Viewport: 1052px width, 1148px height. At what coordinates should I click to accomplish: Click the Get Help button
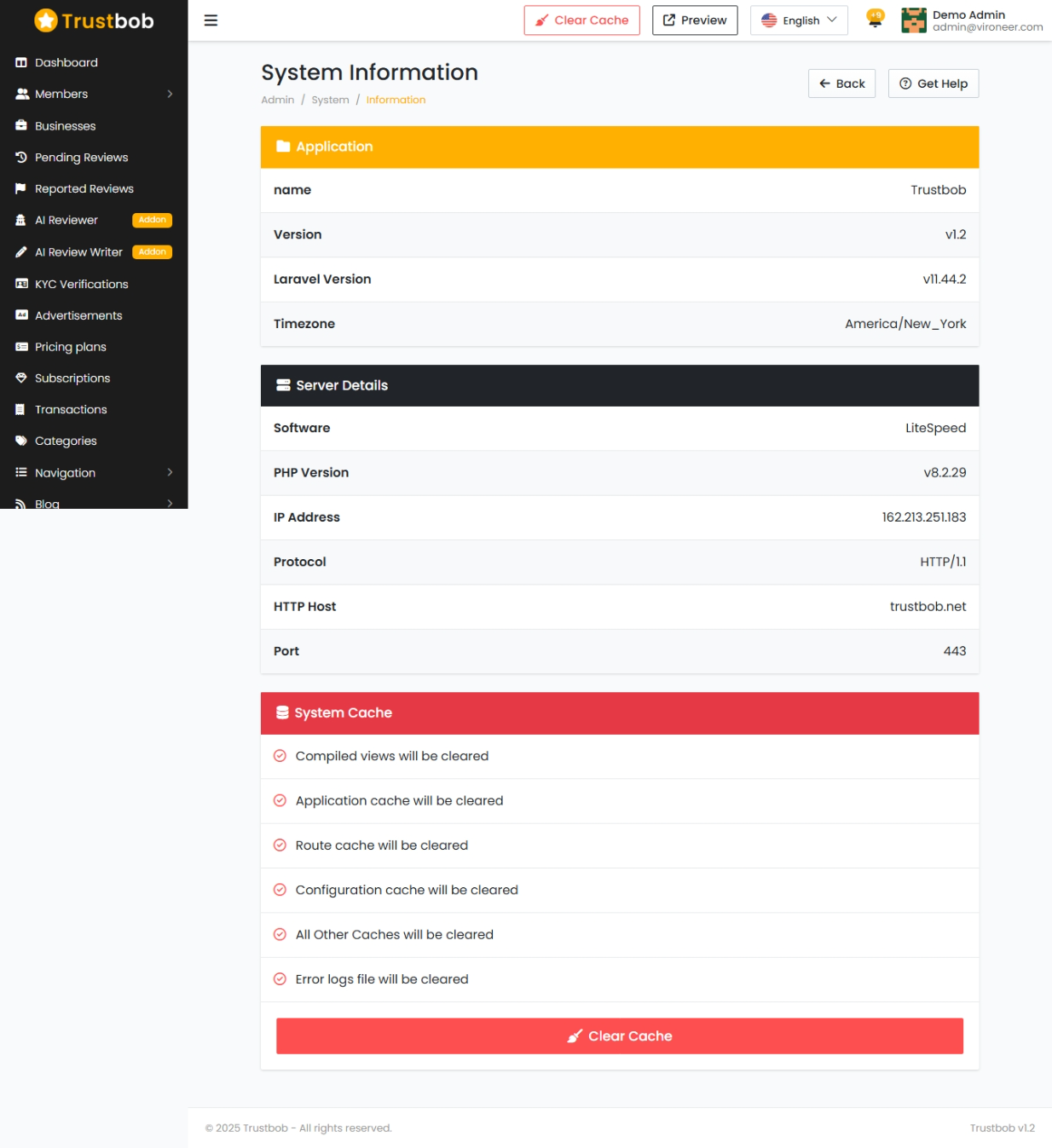click(934, 84)
